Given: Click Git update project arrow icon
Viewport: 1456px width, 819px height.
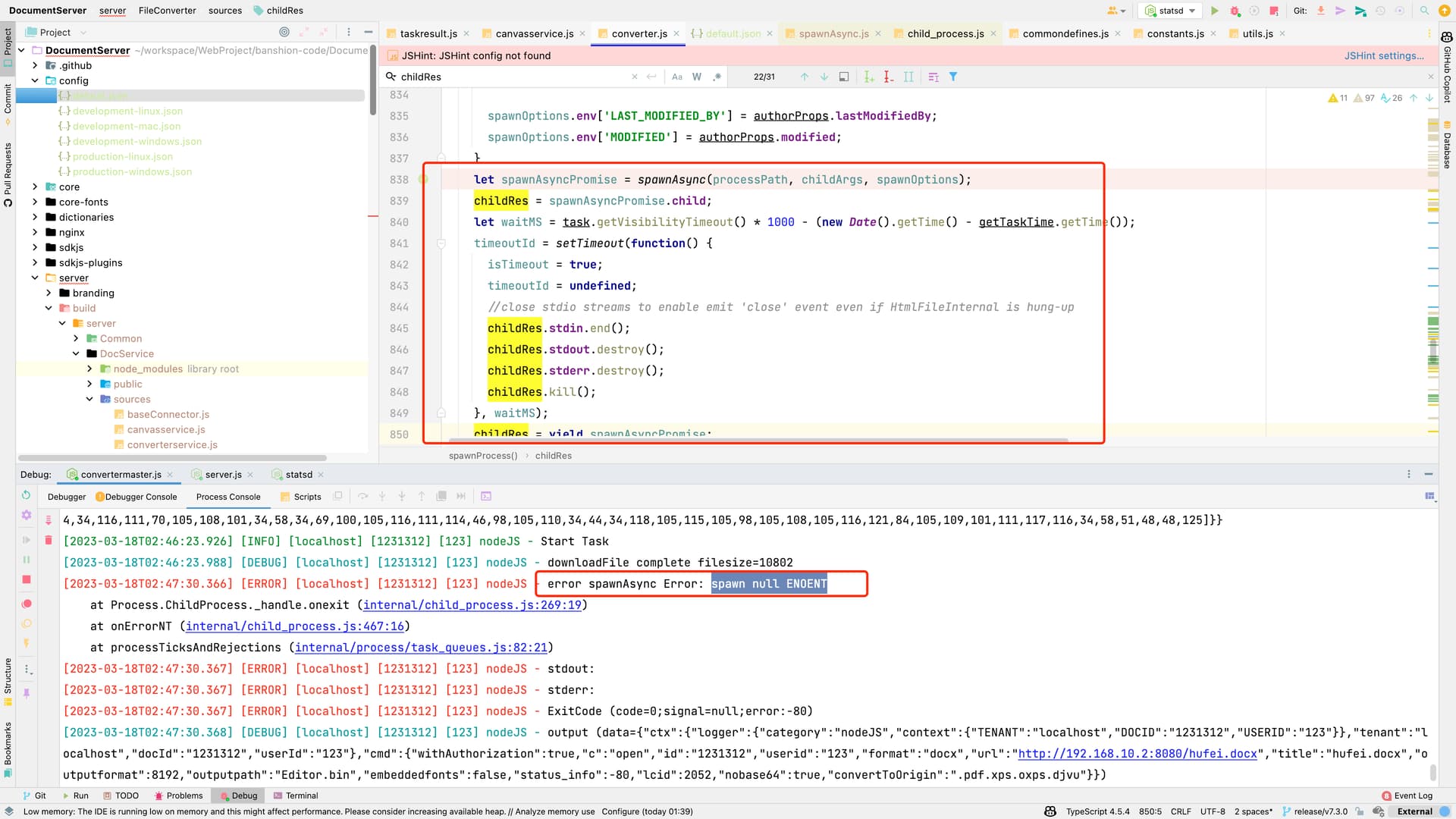Looking at the screenshot, I should [x=1321, y=11].
